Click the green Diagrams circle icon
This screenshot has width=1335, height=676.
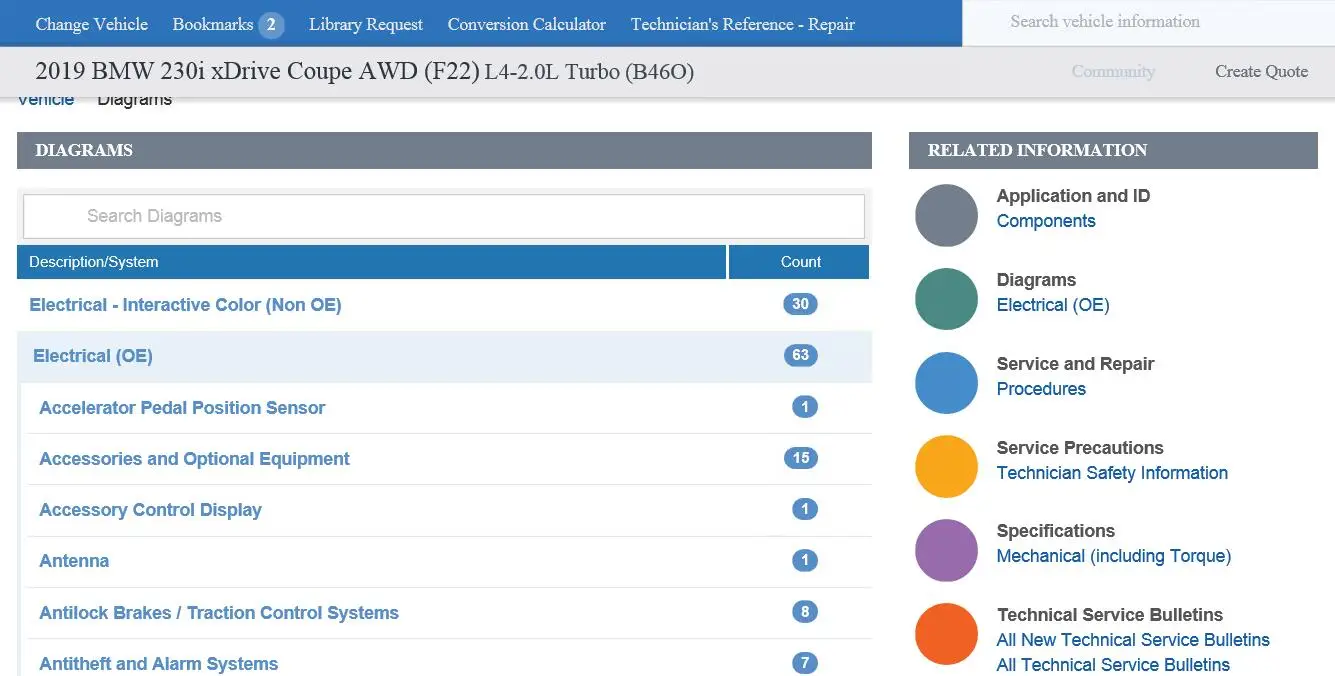(946, 299)
